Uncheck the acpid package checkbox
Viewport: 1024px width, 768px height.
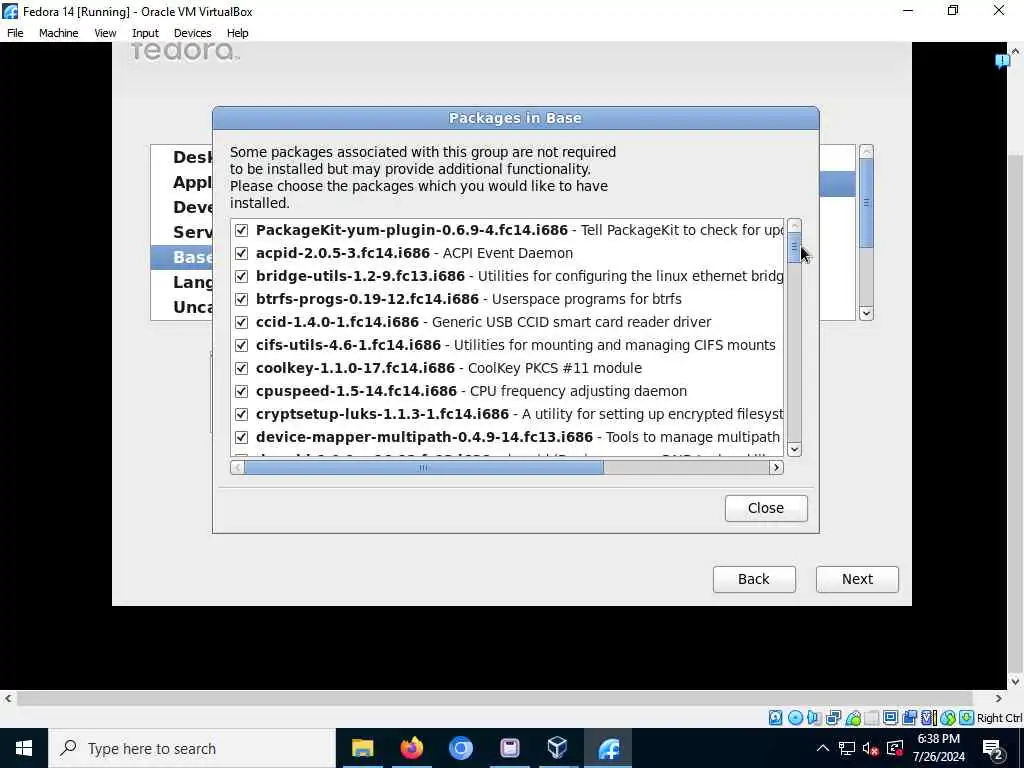click(242, 253)
